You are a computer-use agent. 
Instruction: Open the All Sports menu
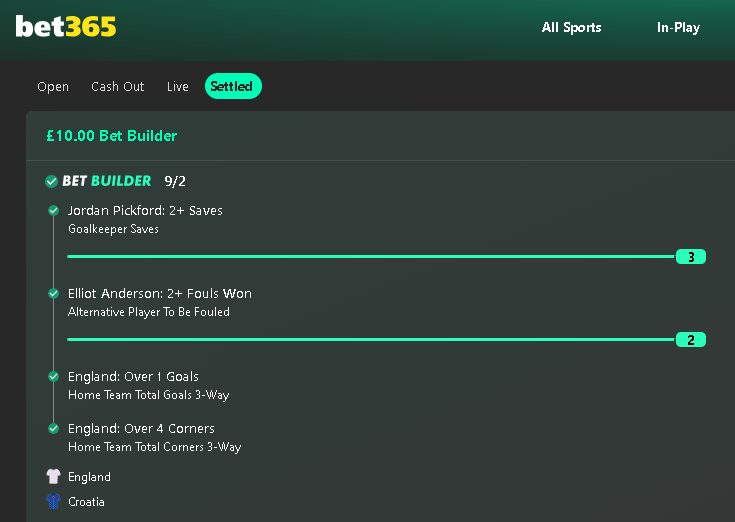[571, 28]
